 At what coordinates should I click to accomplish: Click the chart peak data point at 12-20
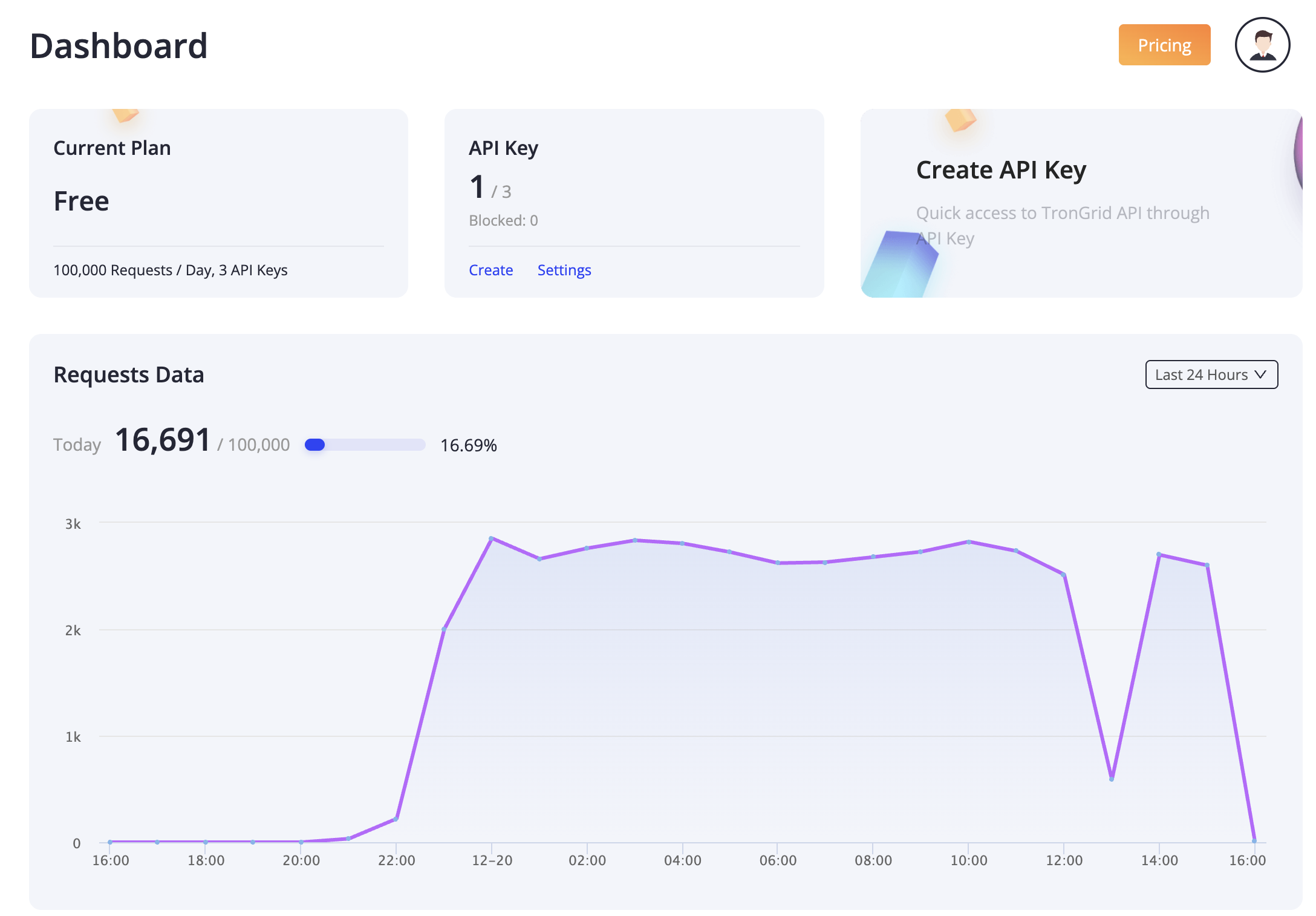pyautogui.click(x=492, y=538)
